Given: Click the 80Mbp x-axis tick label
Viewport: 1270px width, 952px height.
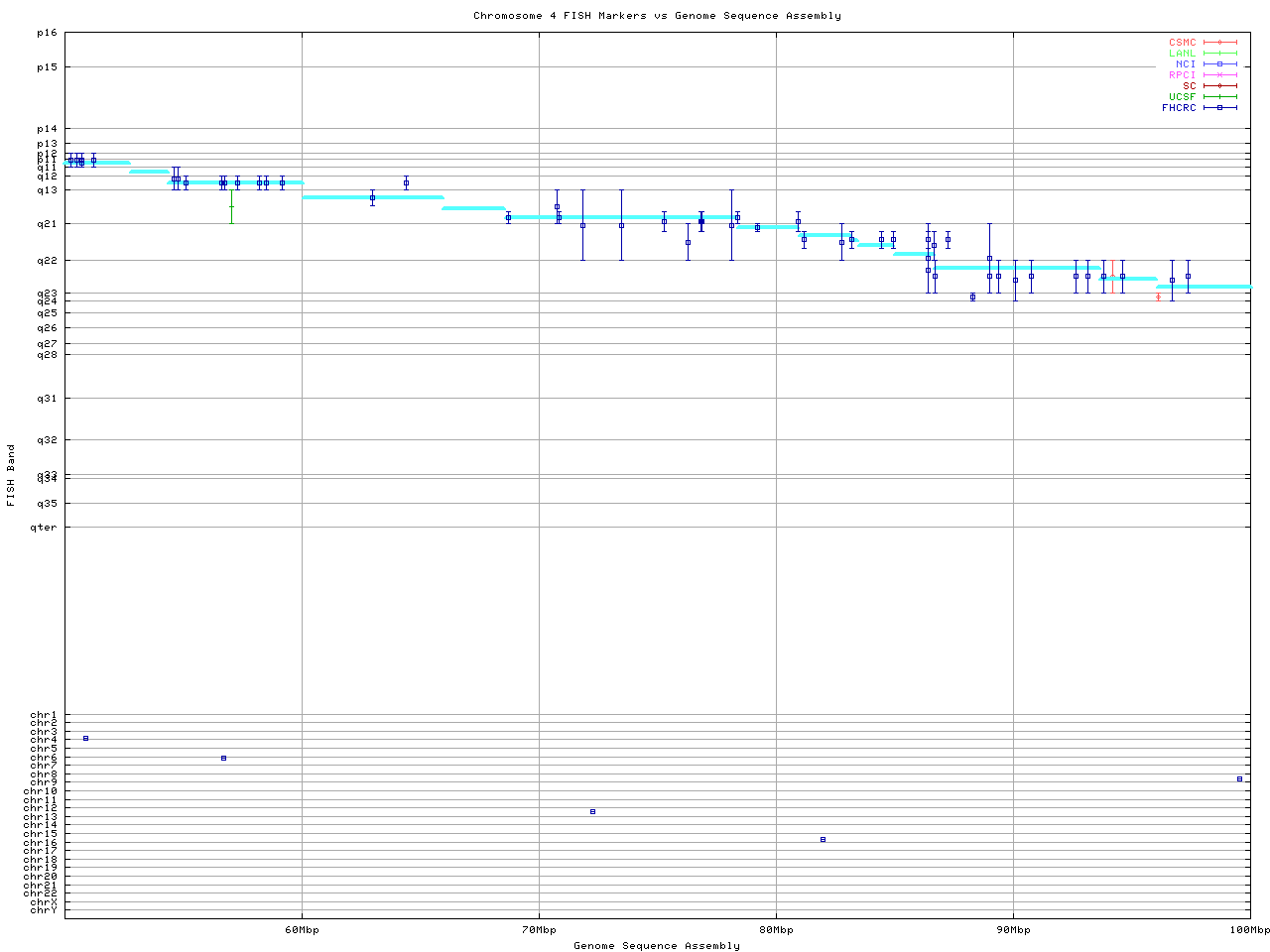Looking at the screenshot, I should [776, 930].
